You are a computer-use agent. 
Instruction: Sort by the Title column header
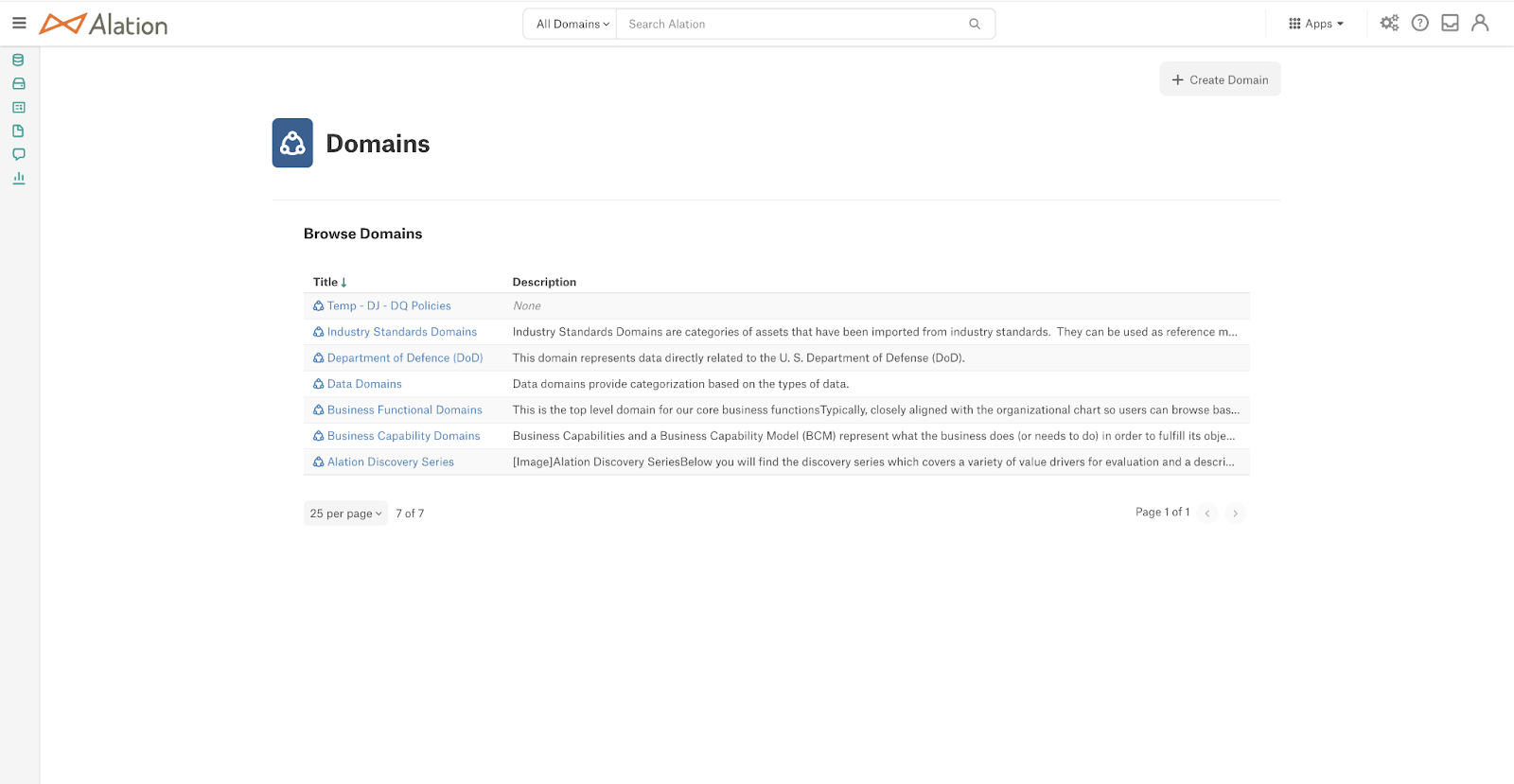pyautogui.click(x=330, y=282)
